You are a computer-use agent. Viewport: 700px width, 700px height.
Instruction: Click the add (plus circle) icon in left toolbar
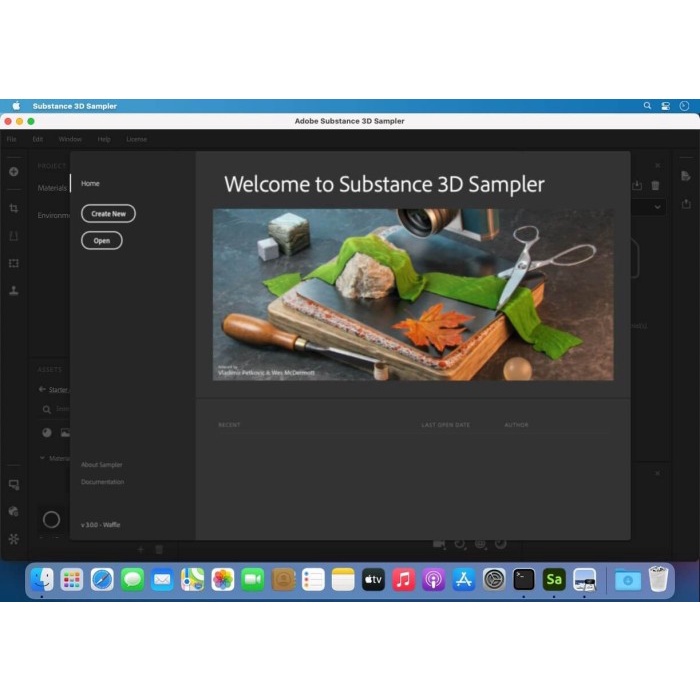point(14,172)
